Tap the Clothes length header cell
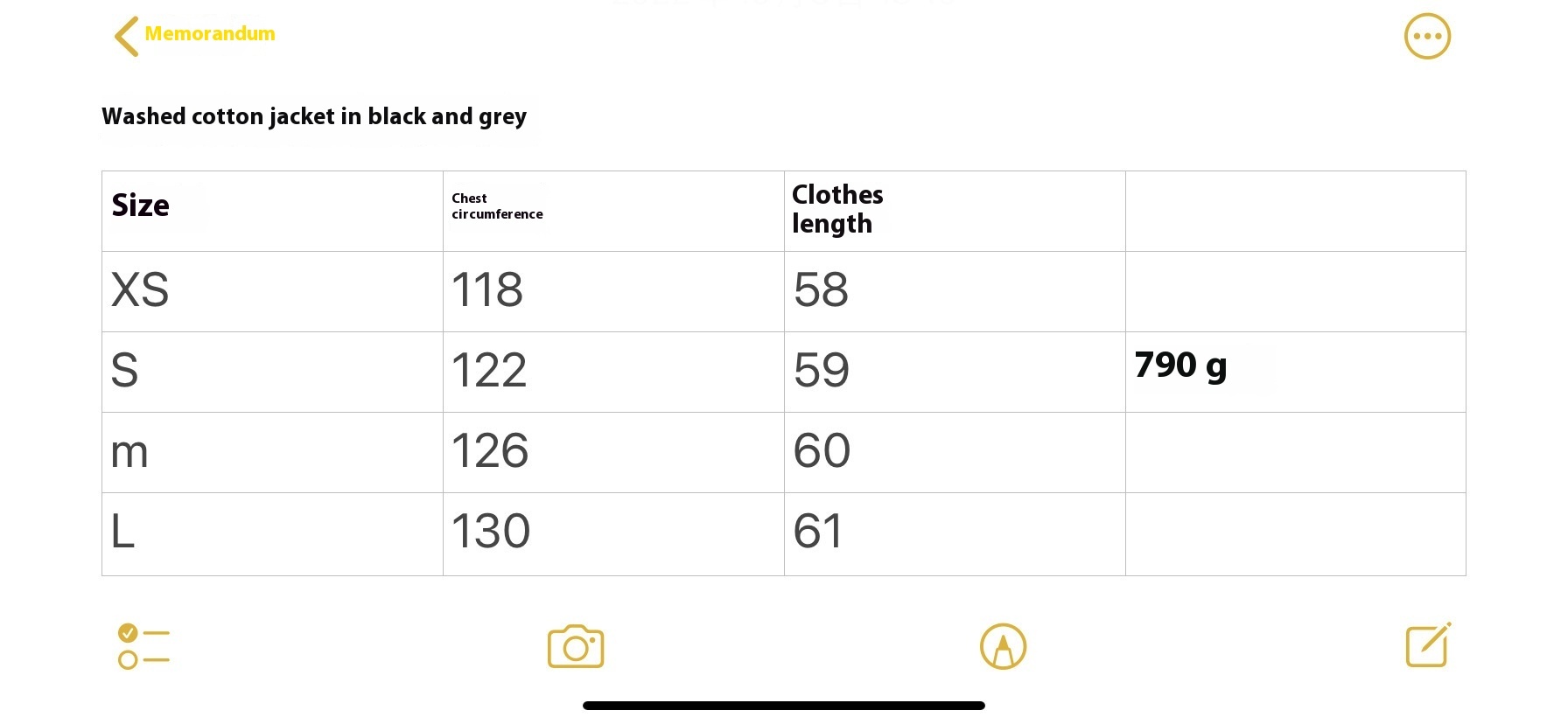Viewport: 1568px width, 724px height. click(x=954, y=211)
